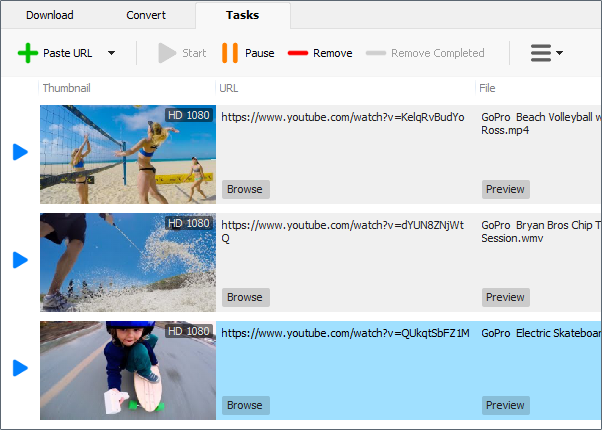The height and width of the screenshot is (430, 602).
Task: Click the URL ending in dYUN8ZNjWtQ
Action: tap(343, 232)
